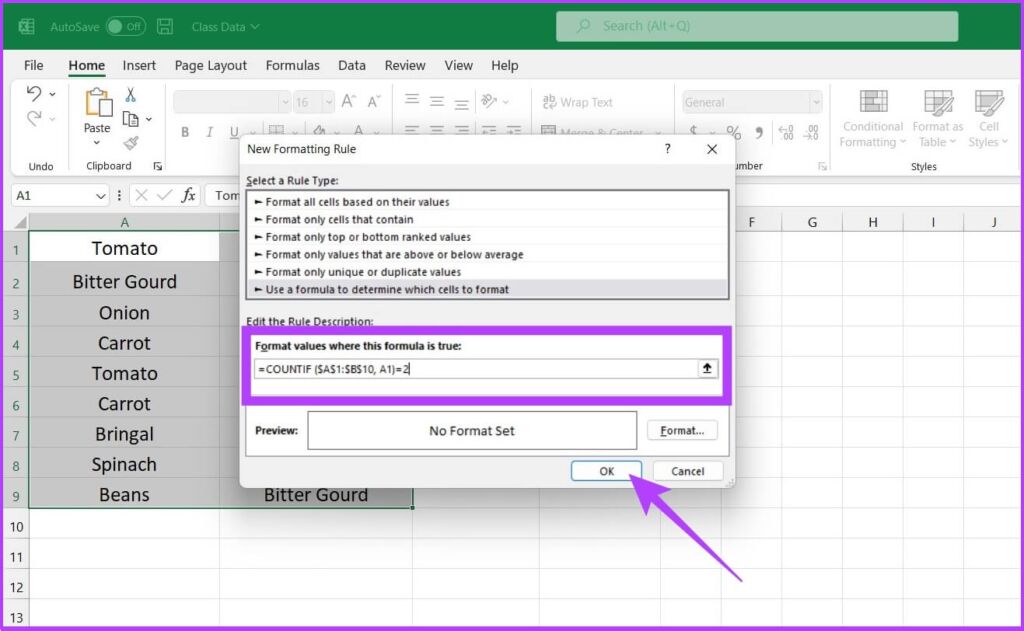
Task: Open the Format dialog next to Preview
Action: tap(682, 430)
